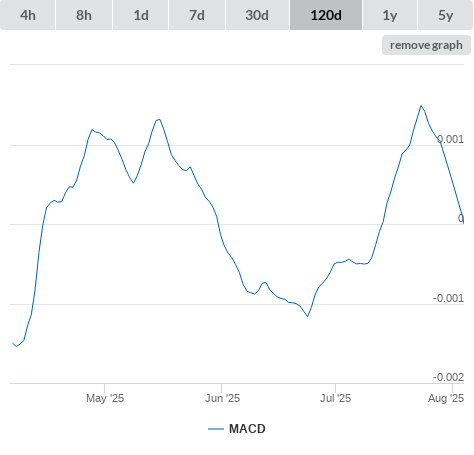Click the -0.002 y-axis label

pos(448,377)
